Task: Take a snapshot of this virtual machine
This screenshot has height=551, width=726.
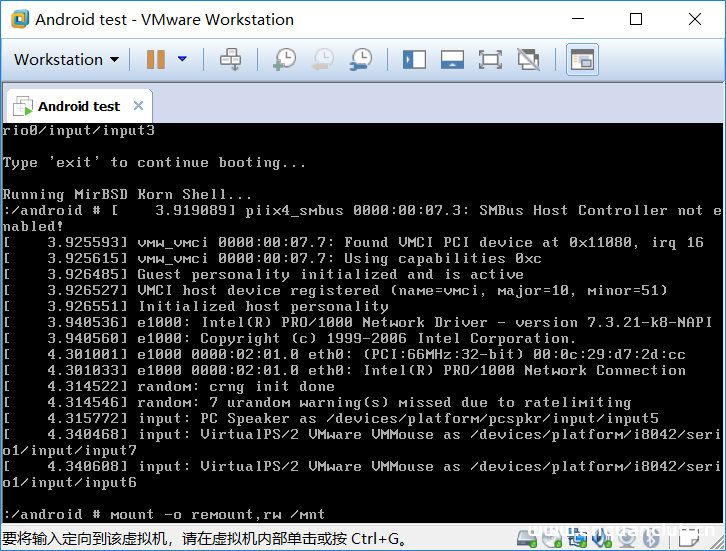Action: [x=285, y=60]
